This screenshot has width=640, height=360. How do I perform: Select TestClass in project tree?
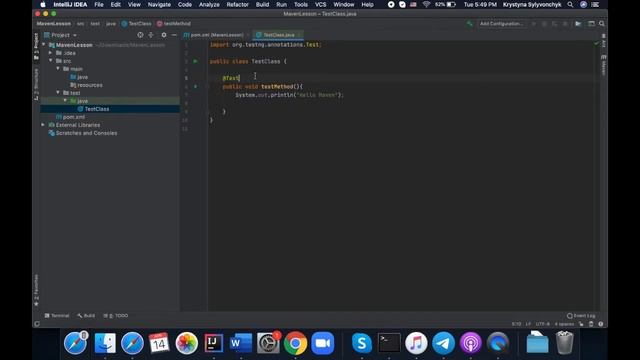(x=97, y=109)
